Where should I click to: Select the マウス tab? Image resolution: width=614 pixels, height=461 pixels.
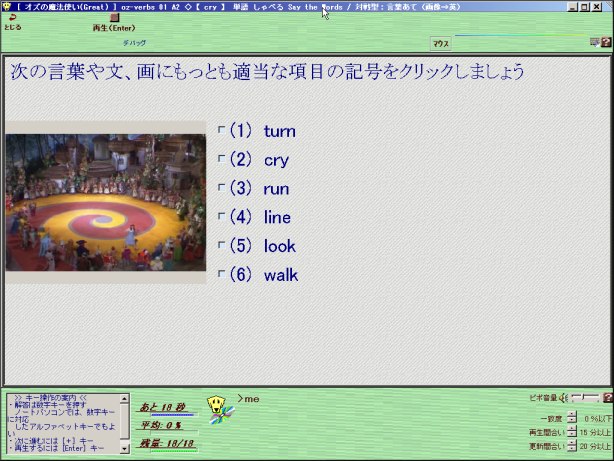tap(440, 44)
